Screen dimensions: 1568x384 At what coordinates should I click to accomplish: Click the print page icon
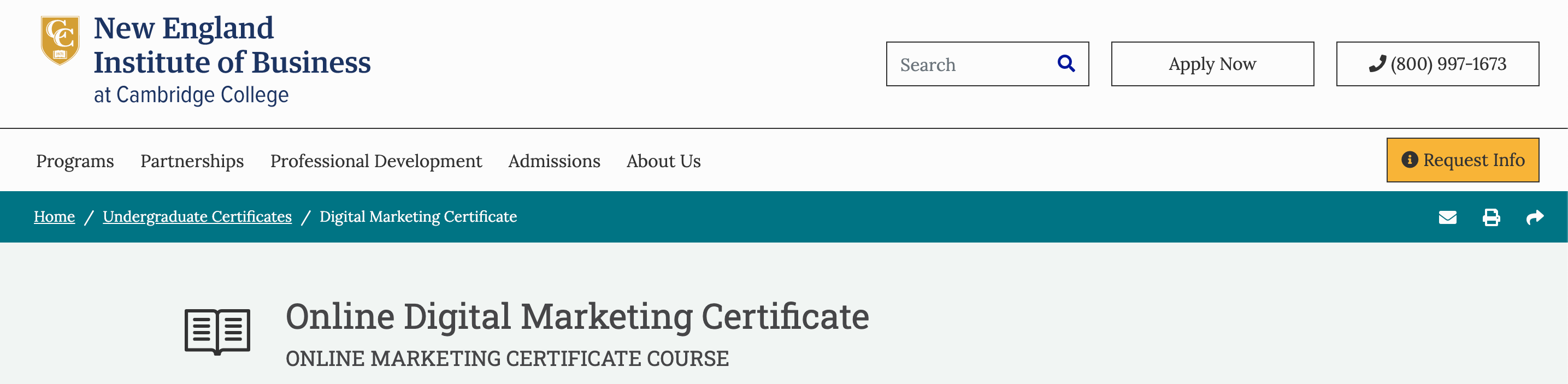[1492, 217]
